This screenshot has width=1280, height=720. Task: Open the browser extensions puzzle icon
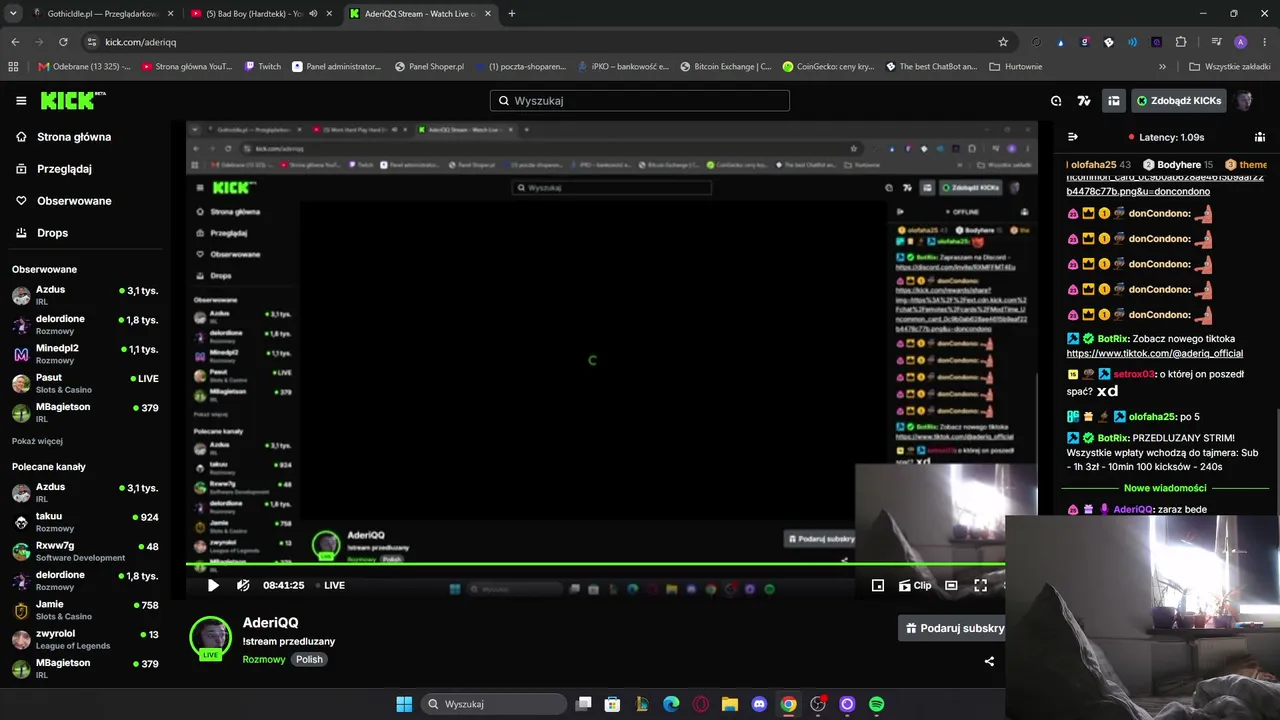(x=1181, y=42)
